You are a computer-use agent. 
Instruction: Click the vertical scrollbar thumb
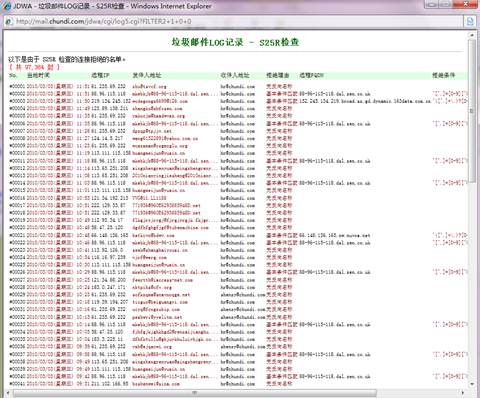[472, 111]
